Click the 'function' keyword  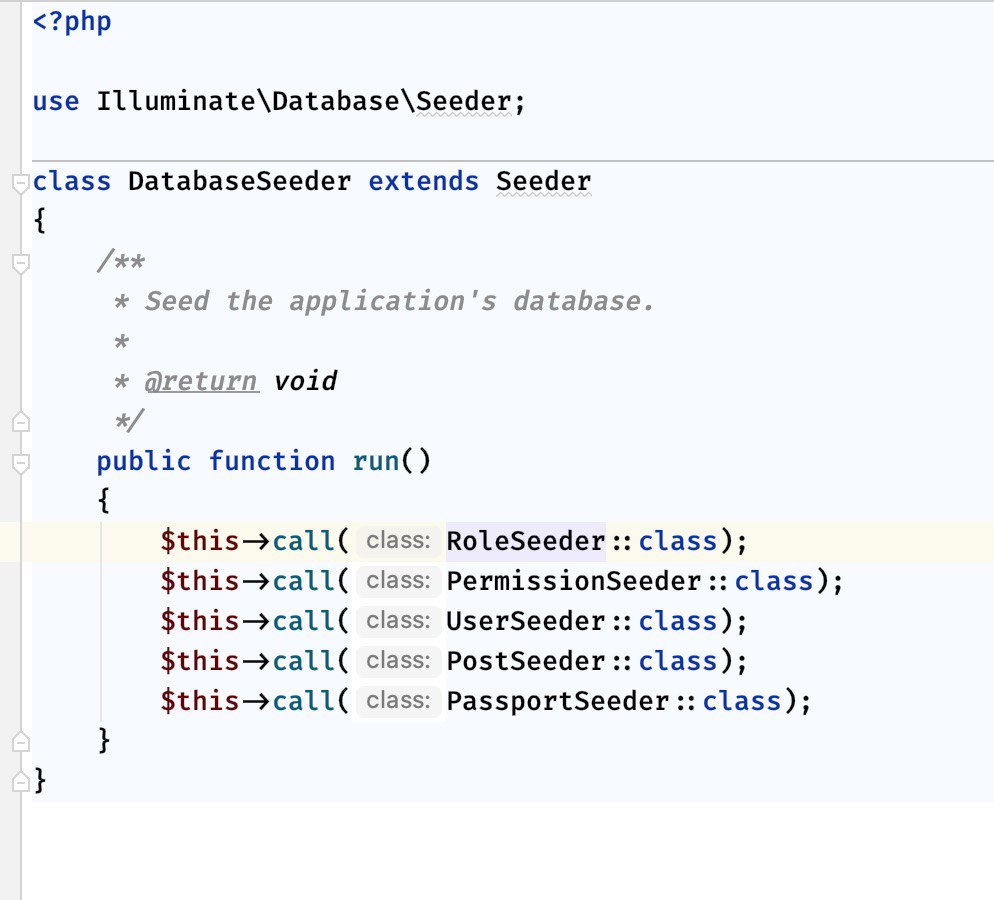272,461
